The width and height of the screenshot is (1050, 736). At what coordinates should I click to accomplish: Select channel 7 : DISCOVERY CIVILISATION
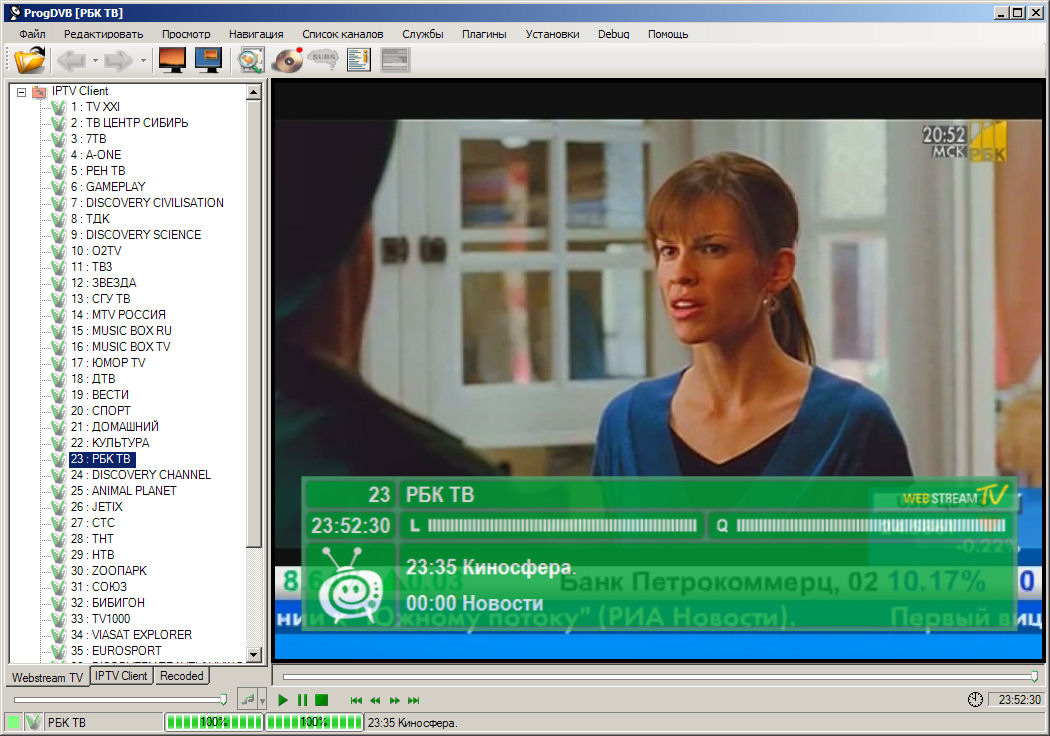(x=147, y=203)
